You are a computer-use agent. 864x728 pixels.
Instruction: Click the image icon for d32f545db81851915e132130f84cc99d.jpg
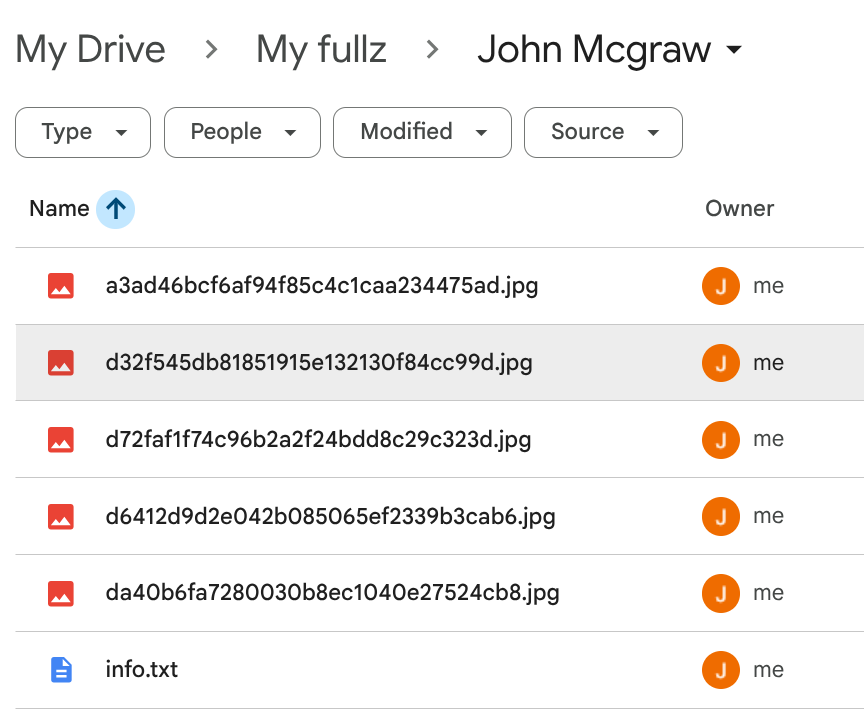click(61, 363)
